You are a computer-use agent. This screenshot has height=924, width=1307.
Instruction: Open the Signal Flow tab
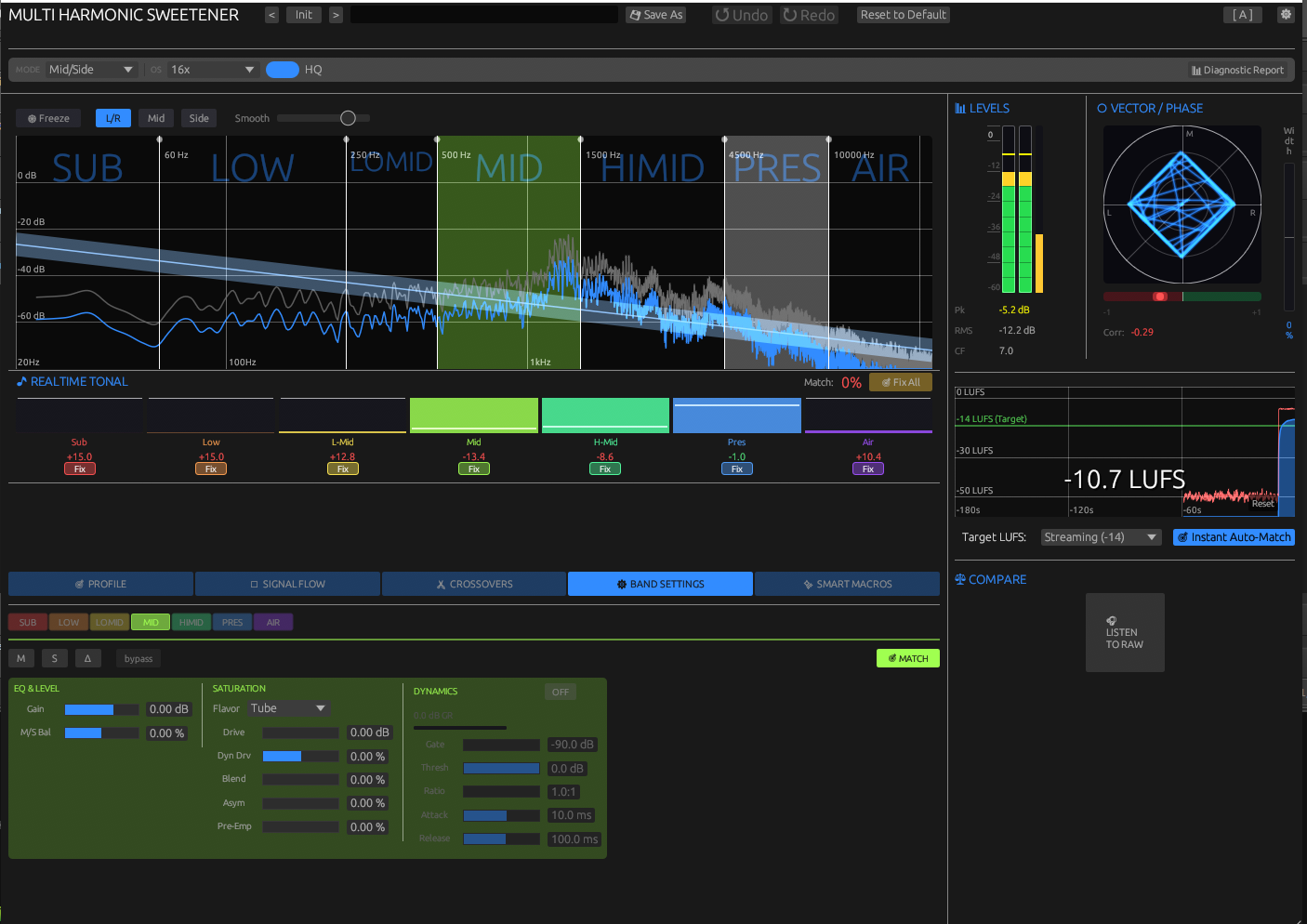288,584
